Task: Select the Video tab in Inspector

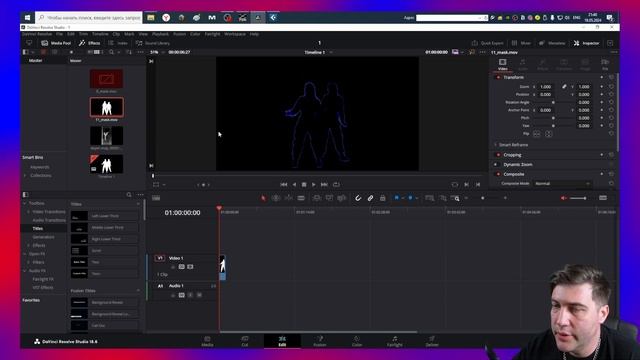Action: pyautogui.click(x=502, y=64)
